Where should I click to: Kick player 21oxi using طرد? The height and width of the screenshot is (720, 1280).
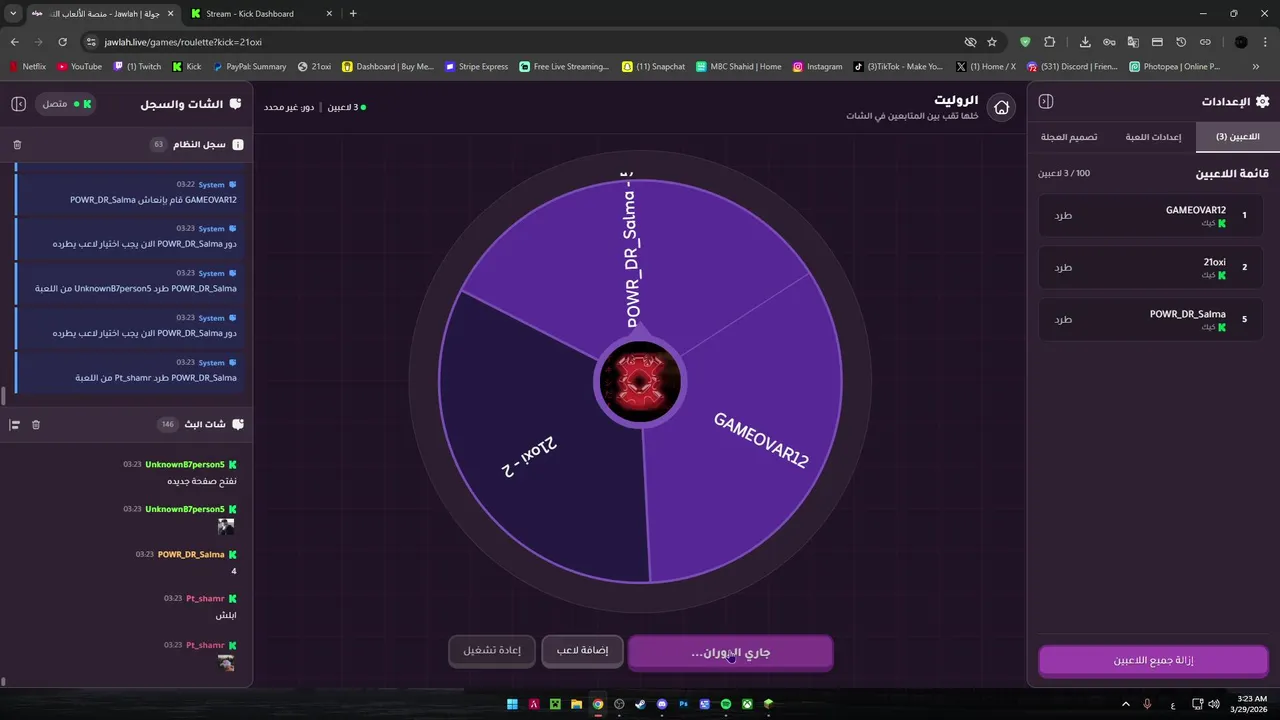click(1063, 267)
